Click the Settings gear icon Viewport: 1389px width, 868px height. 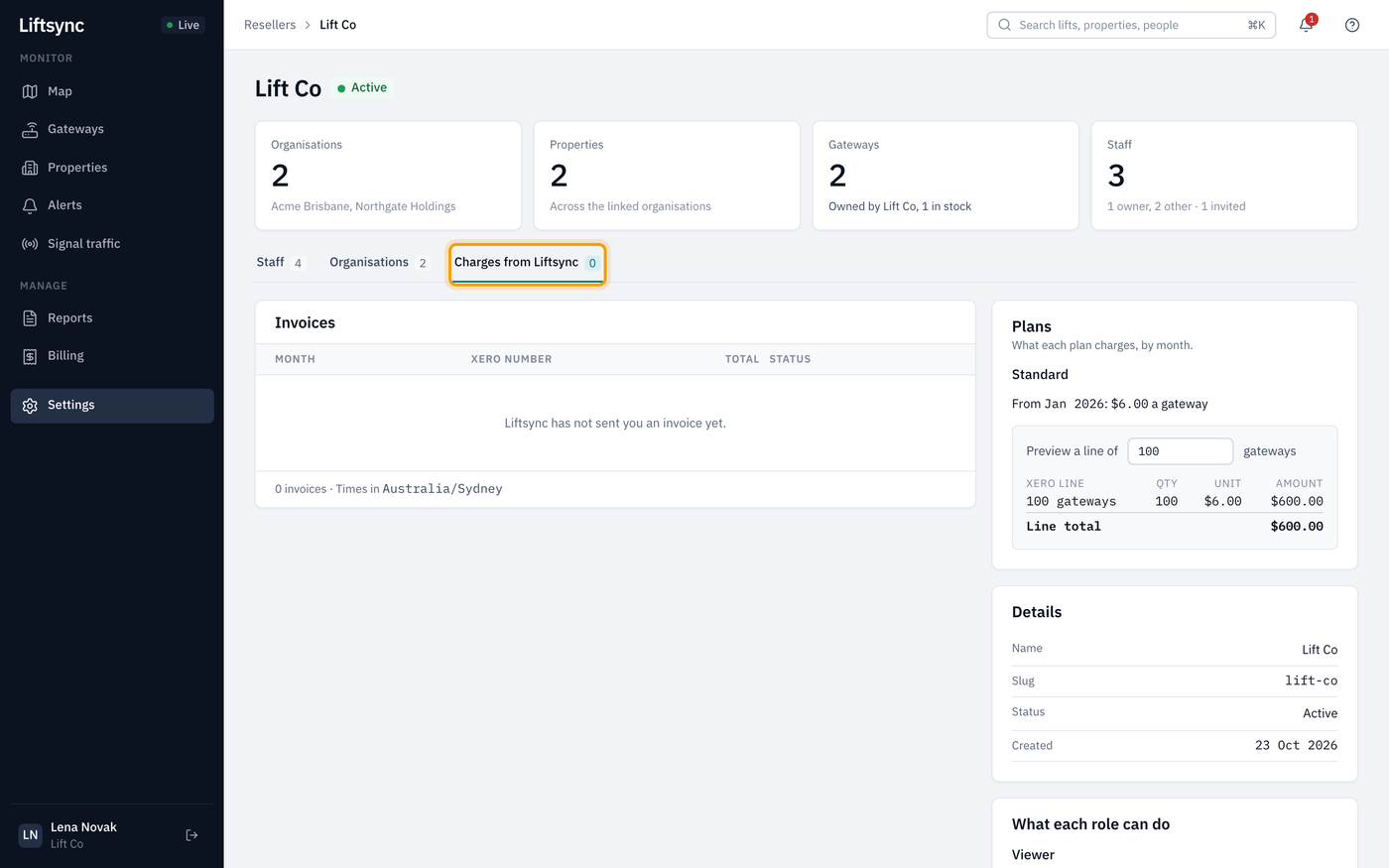coord(30,406)
